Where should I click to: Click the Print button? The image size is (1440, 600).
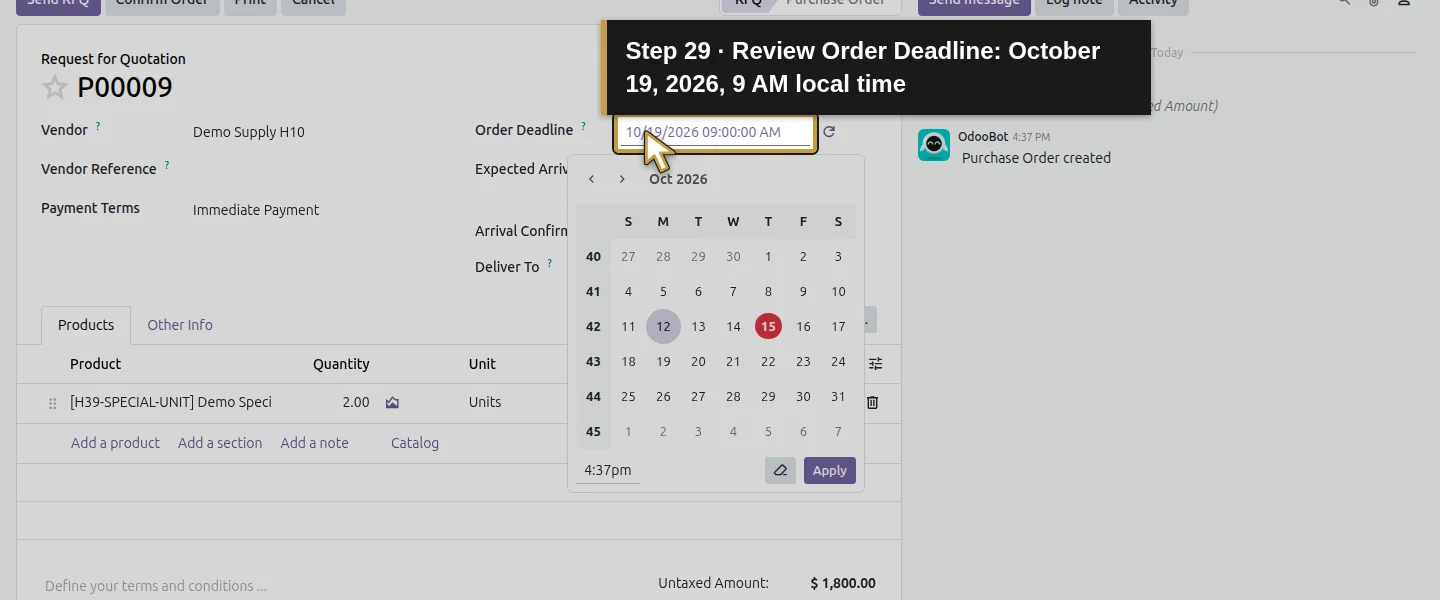tap(250, 3)
